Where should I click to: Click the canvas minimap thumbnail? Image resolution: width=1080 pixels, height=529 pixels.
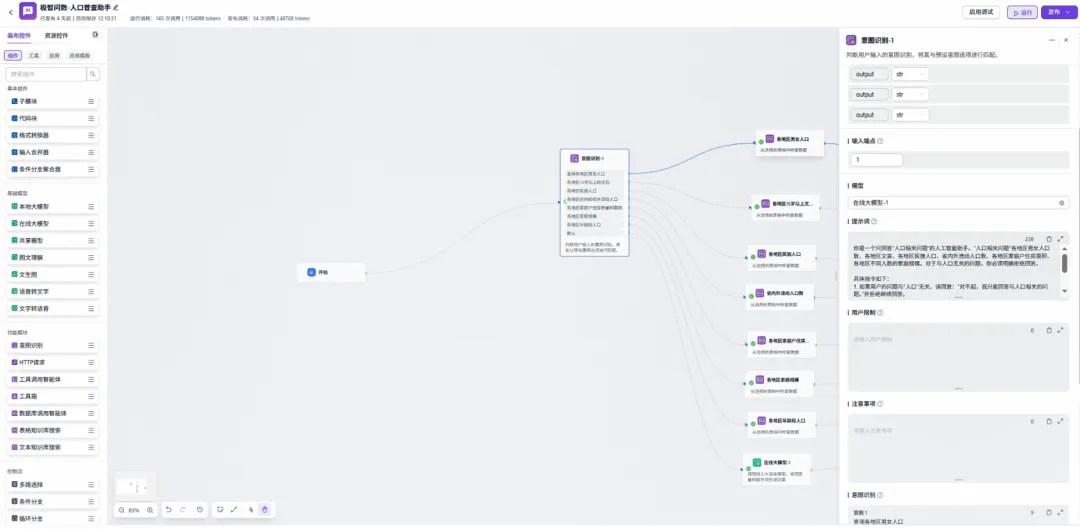[136, 486]
